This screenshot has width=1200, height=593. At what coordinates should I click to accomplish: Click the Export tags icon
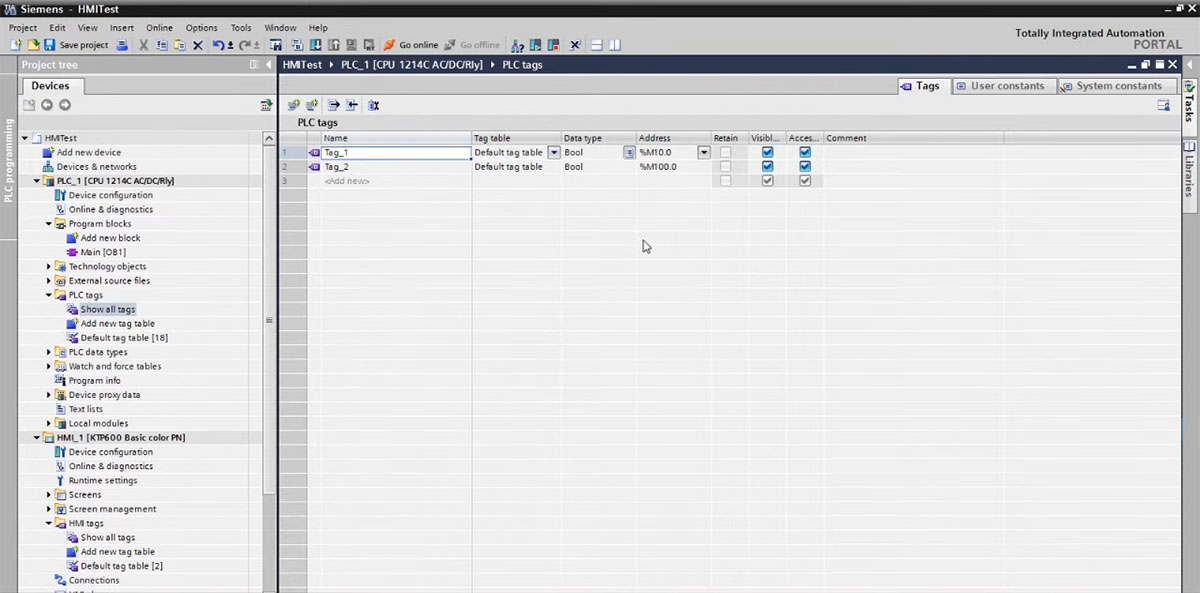[x=334, y=105]
